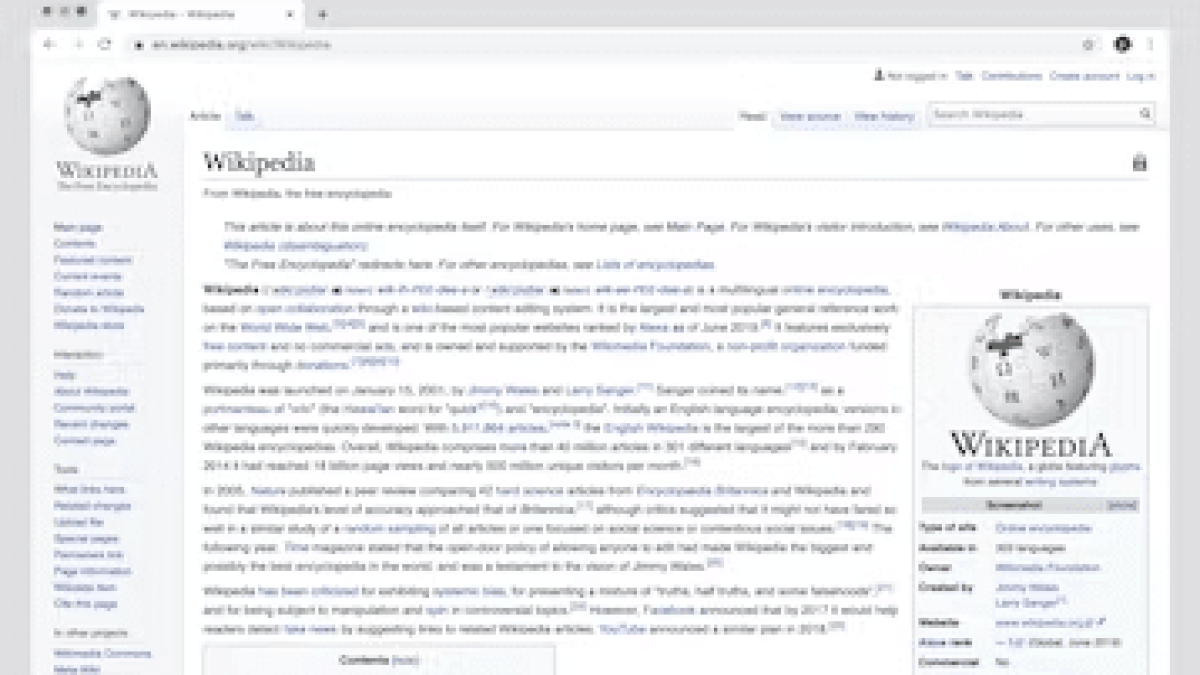Image resolution: width=1200 pixels, height=675 pixels.
Task: Open the Article tab
Action: coord(205,116)
